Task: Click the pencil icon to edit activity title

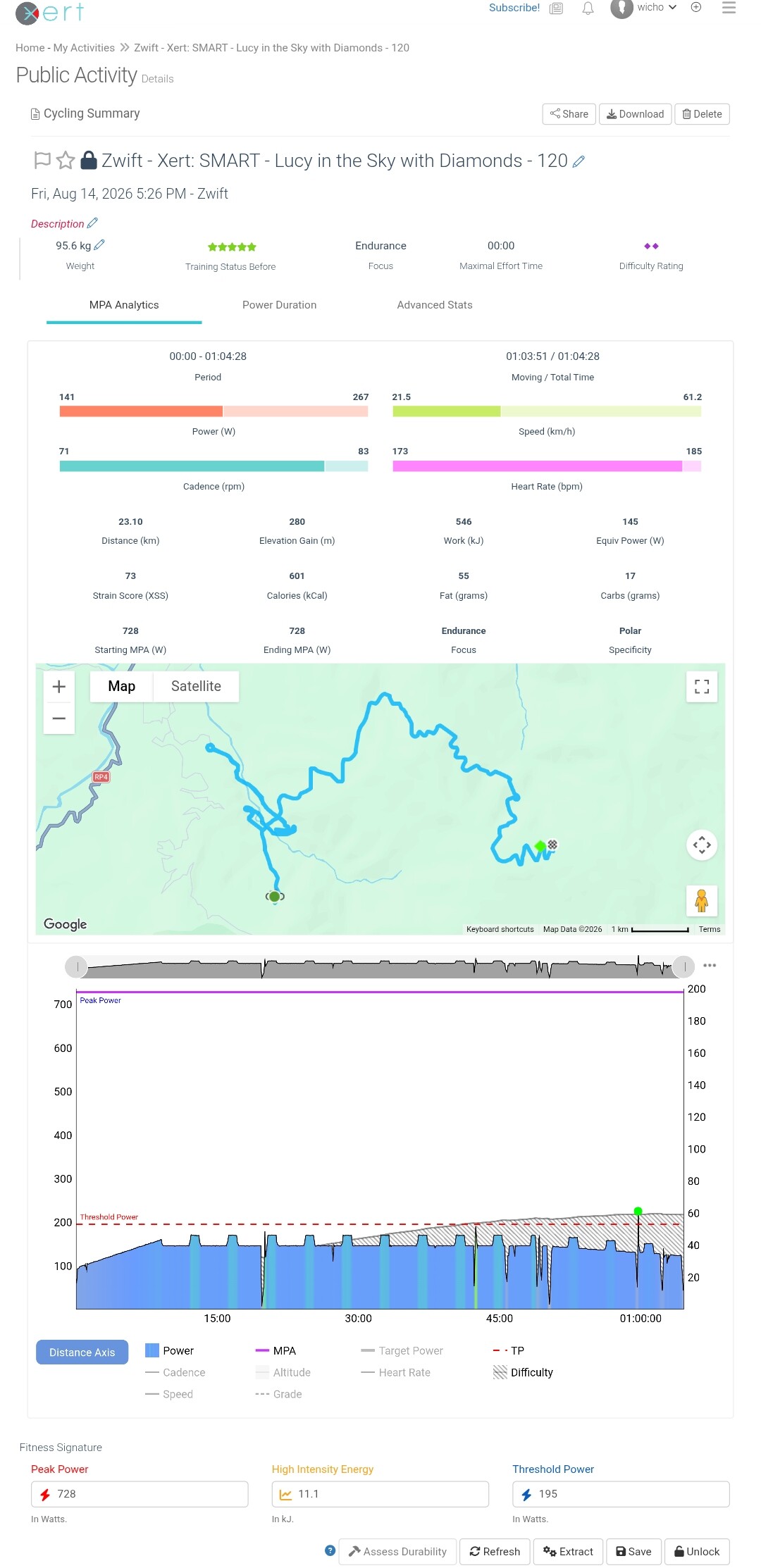Action: (x=579, y=161)
